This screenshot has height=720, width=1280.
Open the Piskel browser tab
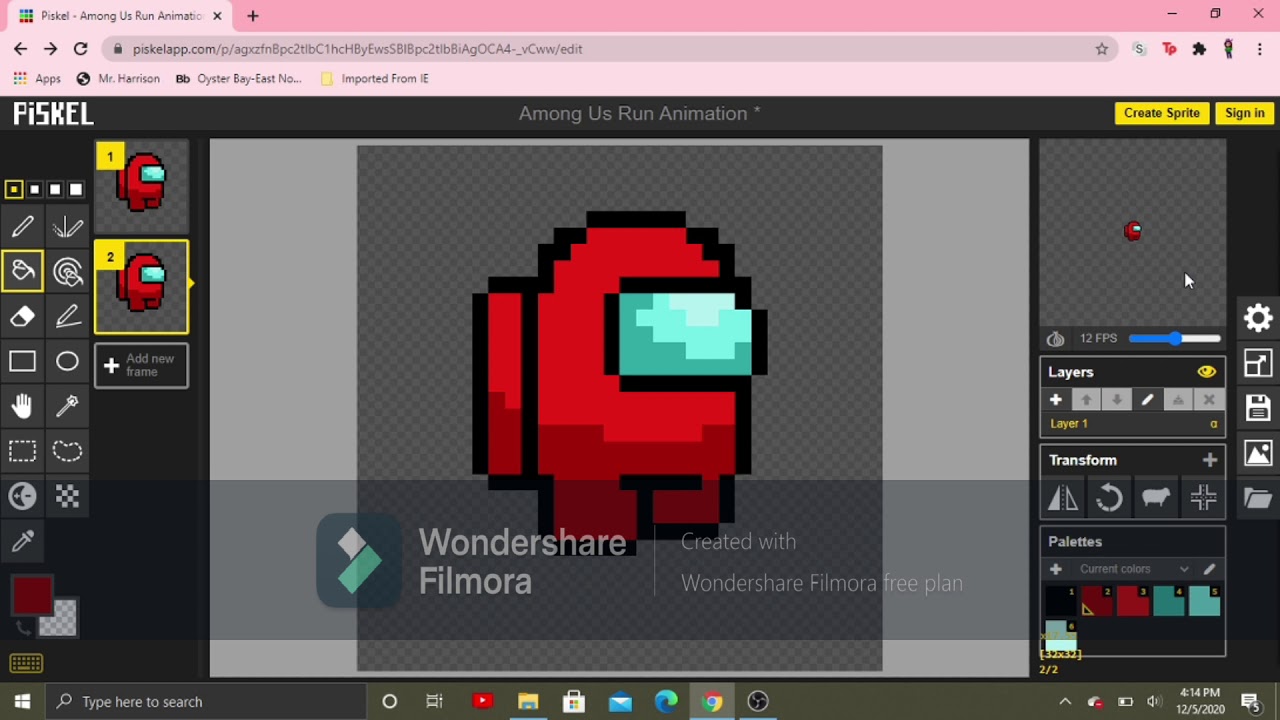point(120,16)
